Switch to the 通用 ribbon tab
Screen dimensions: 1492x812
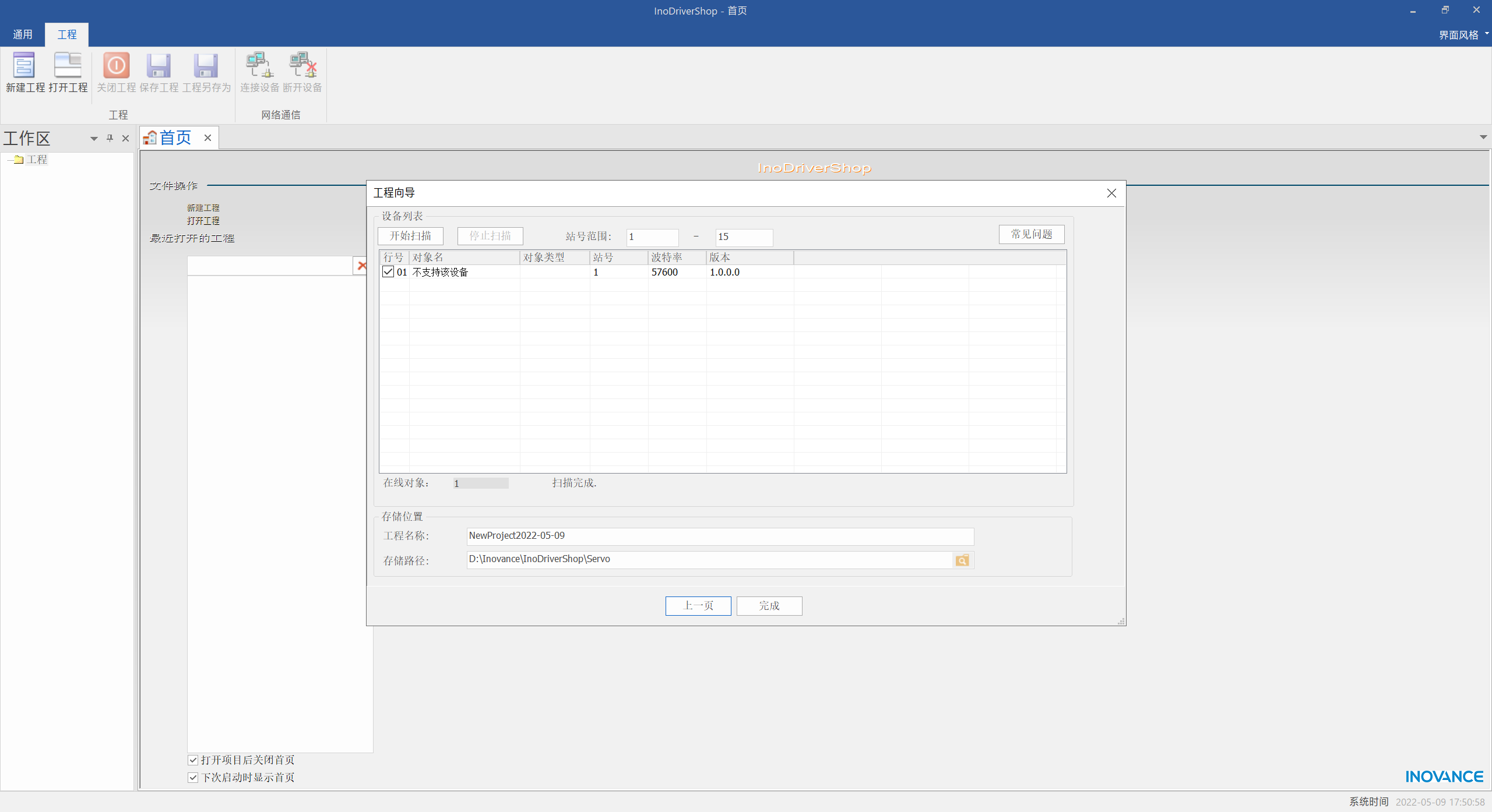click(x=23, y=34)
